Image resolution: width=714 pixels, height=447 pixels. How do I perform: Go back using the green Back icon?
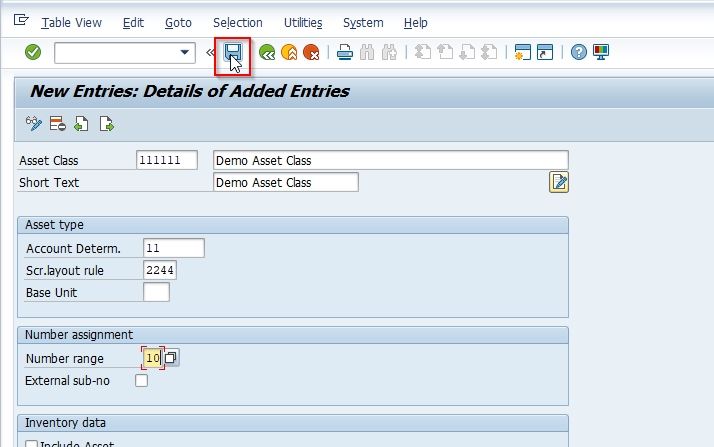267,53
